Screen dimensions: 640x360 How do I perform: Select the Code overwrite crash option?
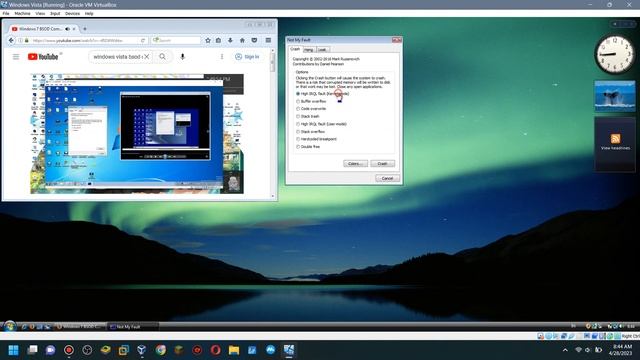[298, 109]
